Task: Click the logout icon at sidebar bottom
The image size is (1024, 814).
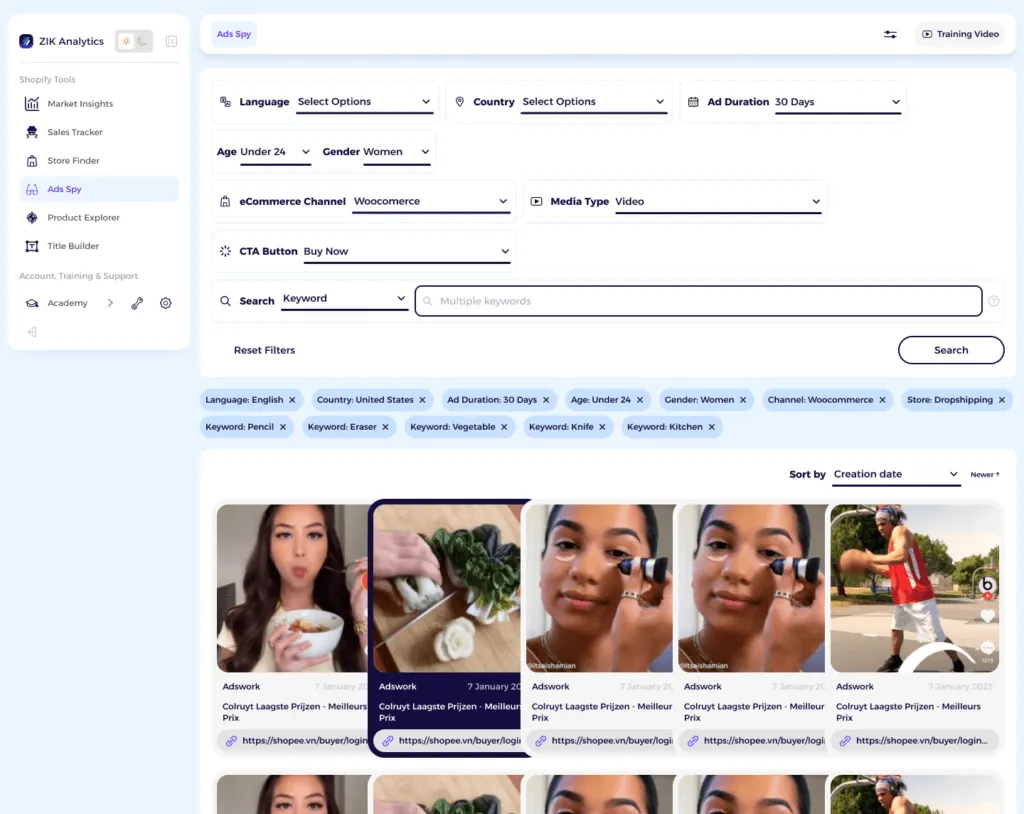Action: click(32, 332)
